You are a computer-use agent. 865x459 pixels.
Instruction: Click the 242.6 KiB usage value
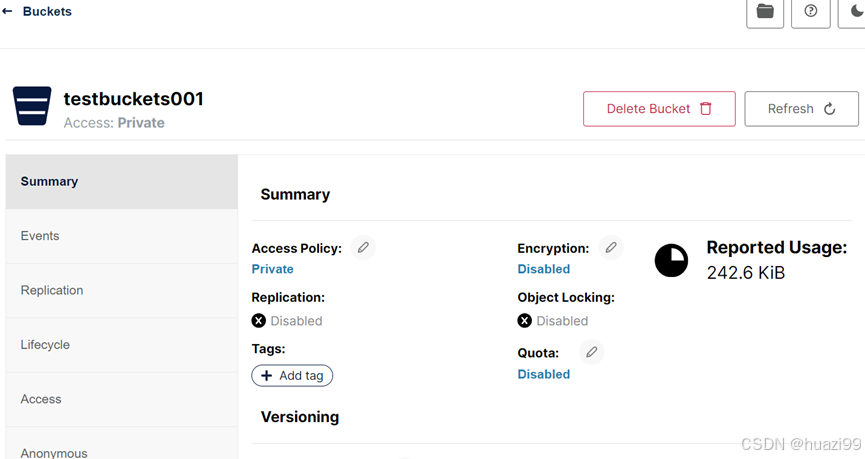(x=746, y=273)
